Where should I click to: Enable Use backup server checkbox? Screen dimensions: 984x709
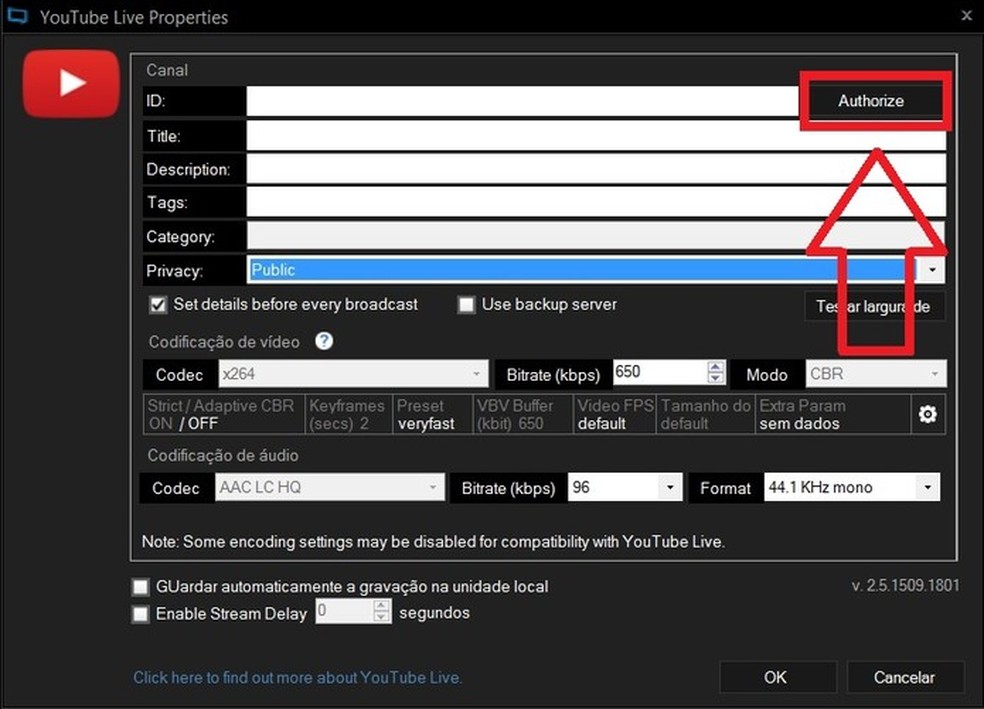tap(466, 305)
